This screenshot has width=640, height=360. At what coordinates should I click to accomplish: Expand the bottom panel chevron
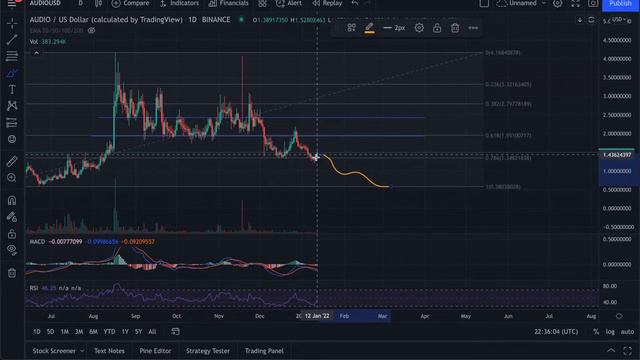[611, 351]
